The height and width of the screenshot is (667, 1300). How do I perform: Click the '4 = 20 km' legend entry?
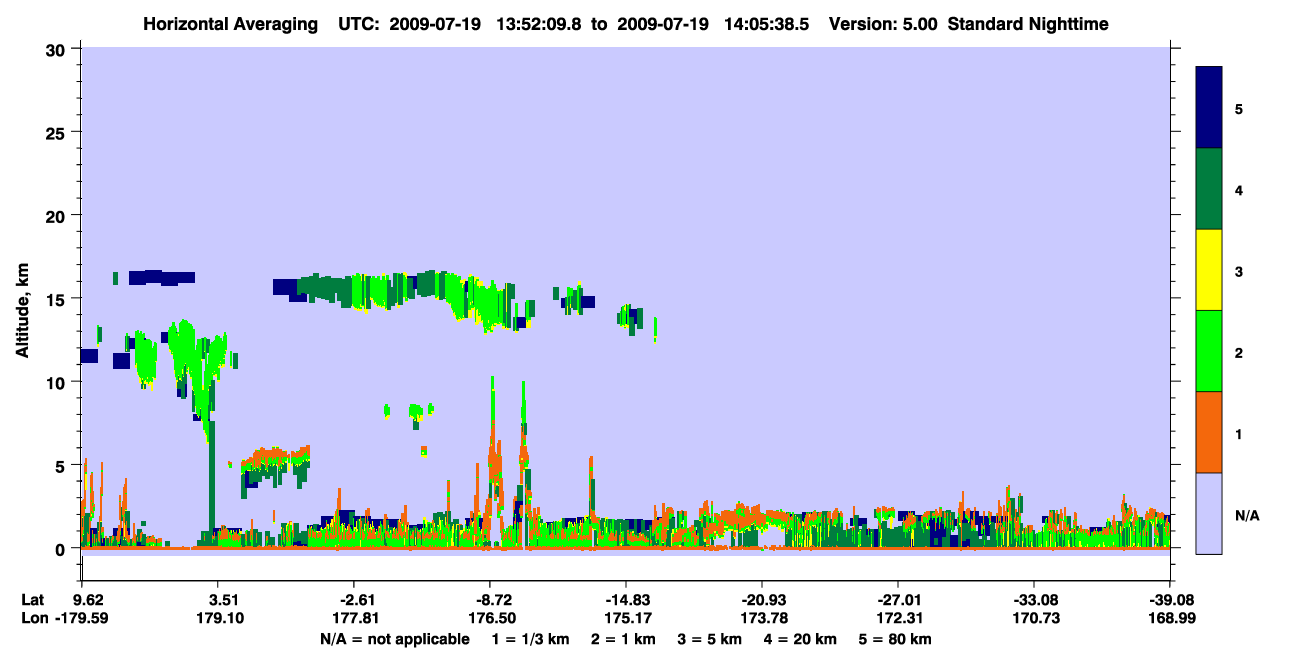pos(802,639)
